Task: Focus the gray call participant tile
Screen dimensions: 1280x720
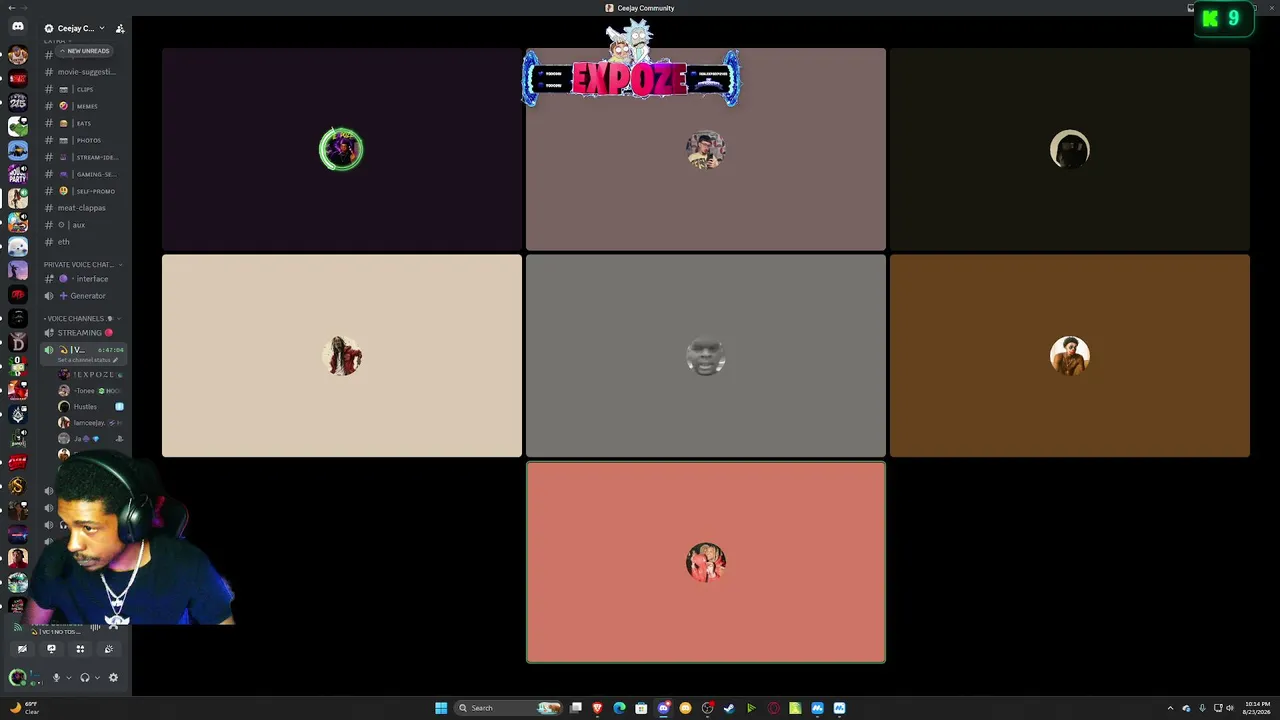Action: 706,356
